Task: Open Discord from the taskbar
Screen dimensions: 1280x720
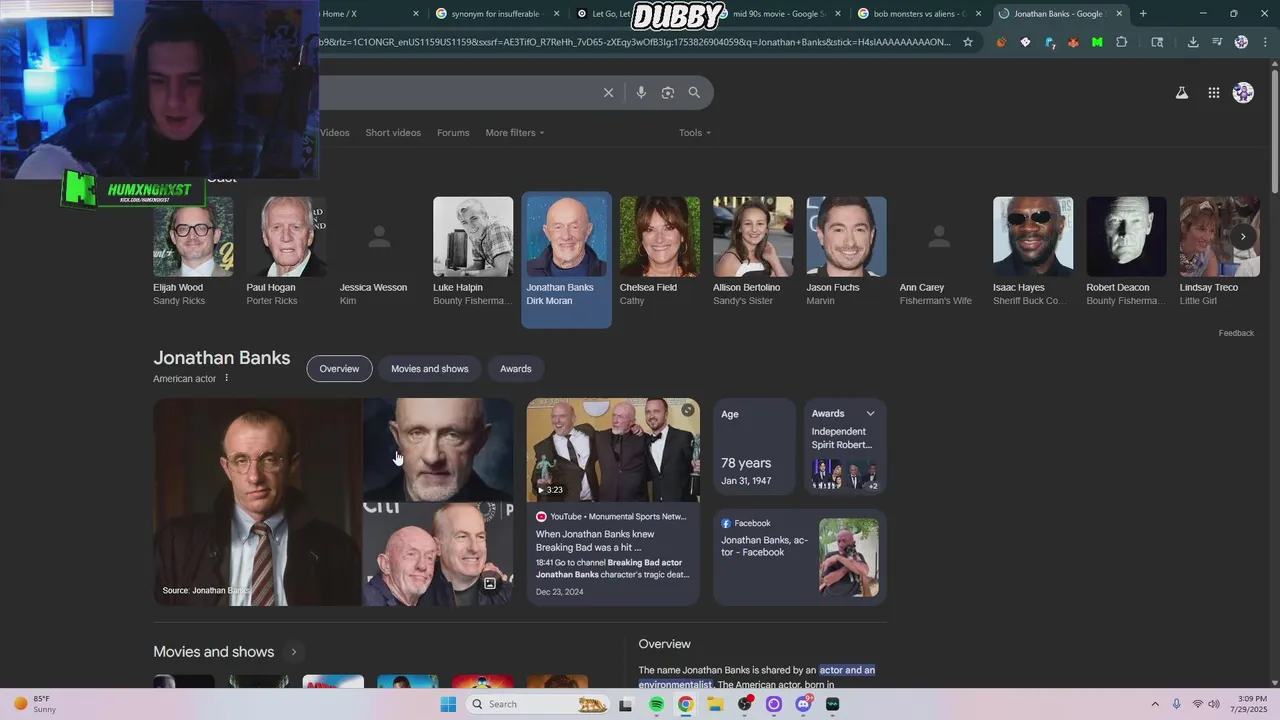Action: coord(803,704)
